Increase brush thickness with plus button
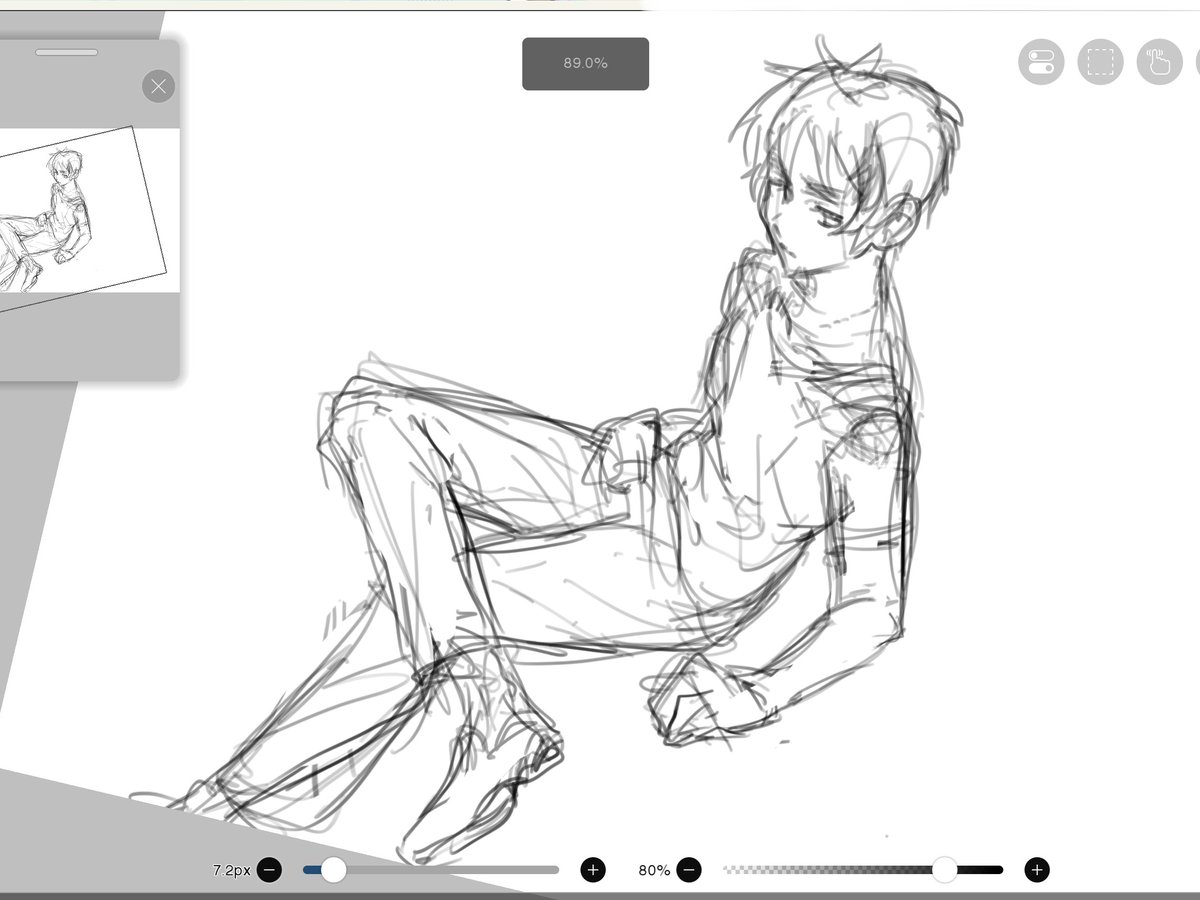The height and width of the screenshot is (900, 1200). point(593,870)
